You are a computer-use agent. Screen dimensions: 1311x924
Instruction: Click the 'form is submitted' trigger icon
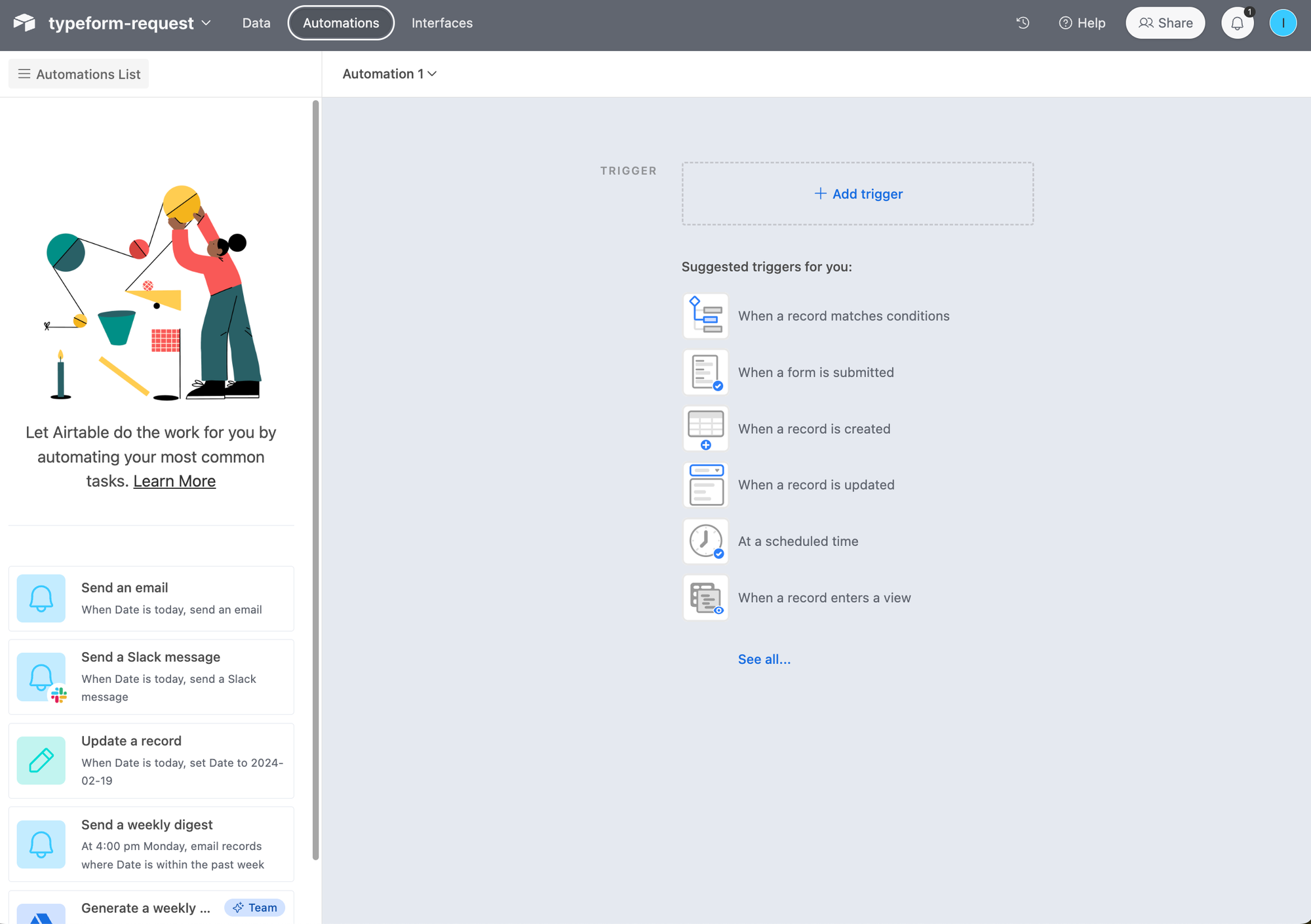pos(705,372)
